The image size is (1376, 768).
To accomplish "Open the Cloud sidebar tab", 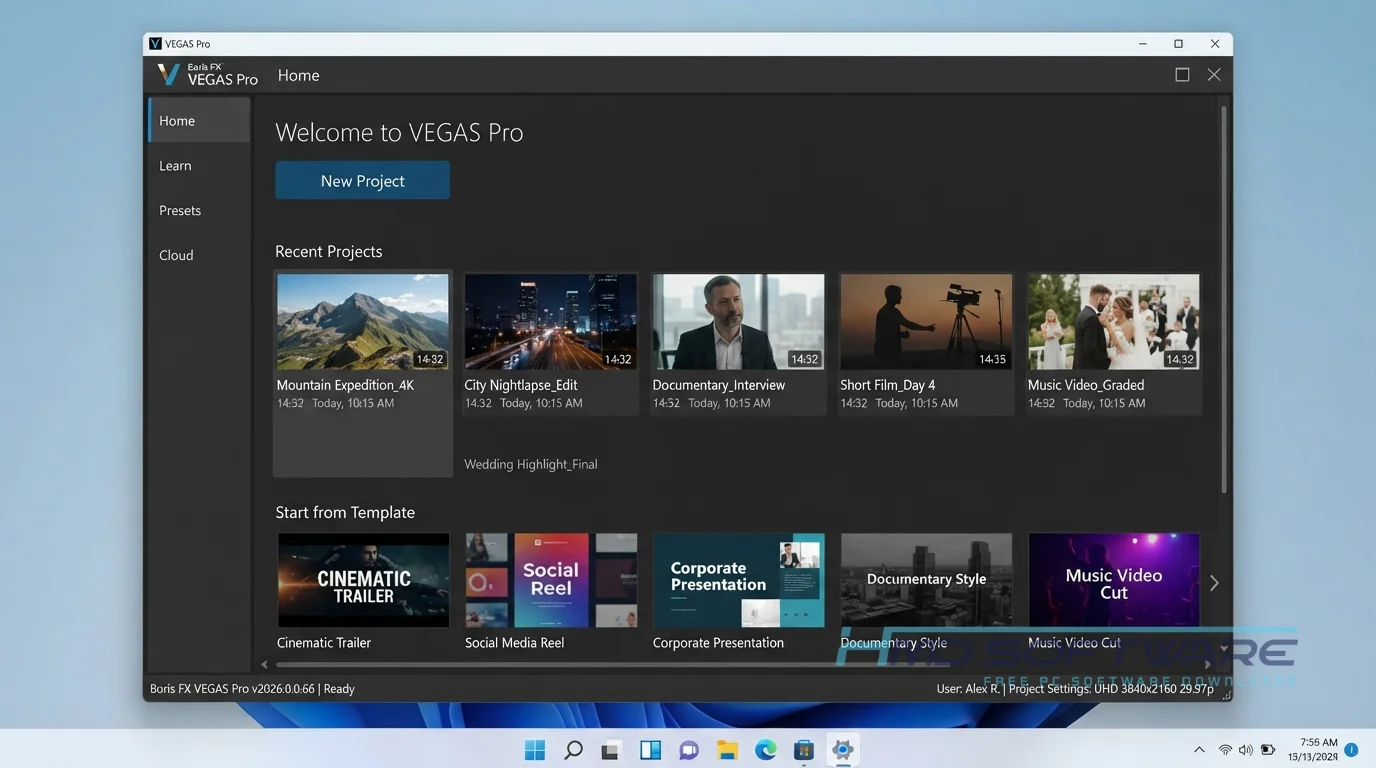I will click(199, 255).
